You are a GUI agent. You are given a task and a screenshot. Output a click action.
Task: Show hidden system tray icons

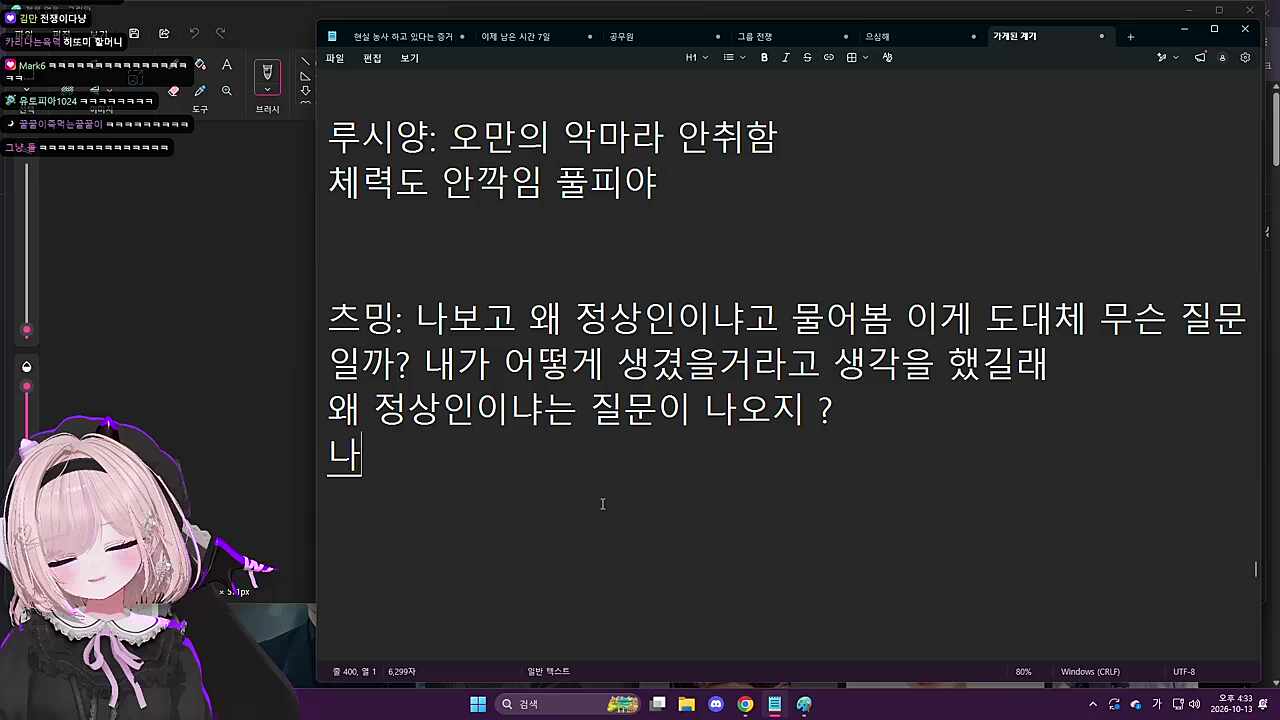tap(1093, 704)
